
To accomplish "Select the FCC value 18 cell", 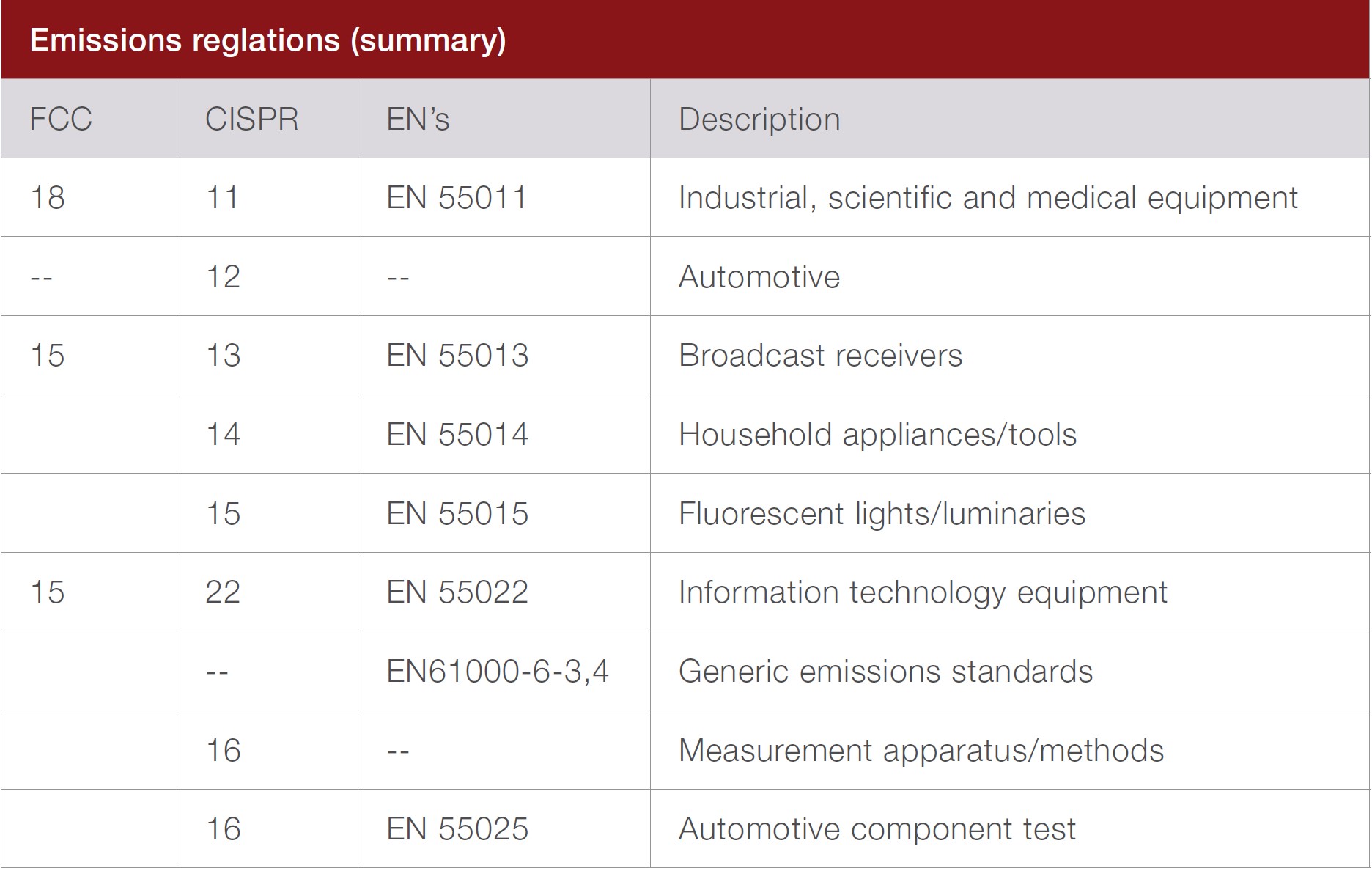I will [48, 198].
